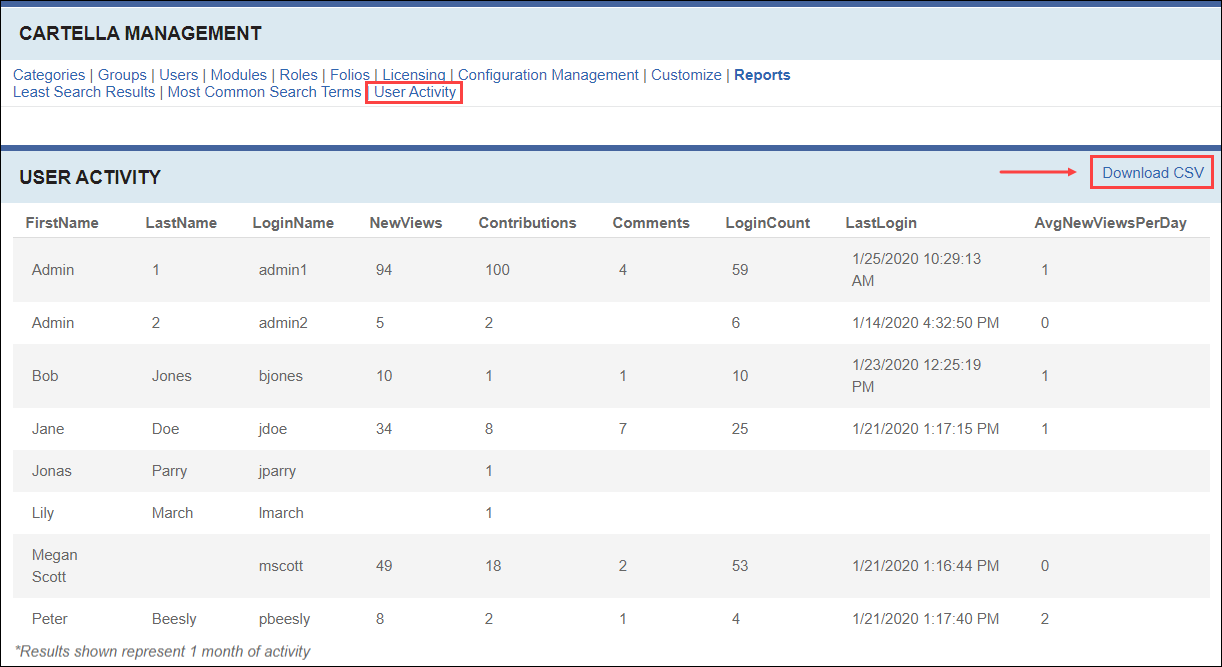
Task: Click the Jones last name cell
Action: click(172, 376)
